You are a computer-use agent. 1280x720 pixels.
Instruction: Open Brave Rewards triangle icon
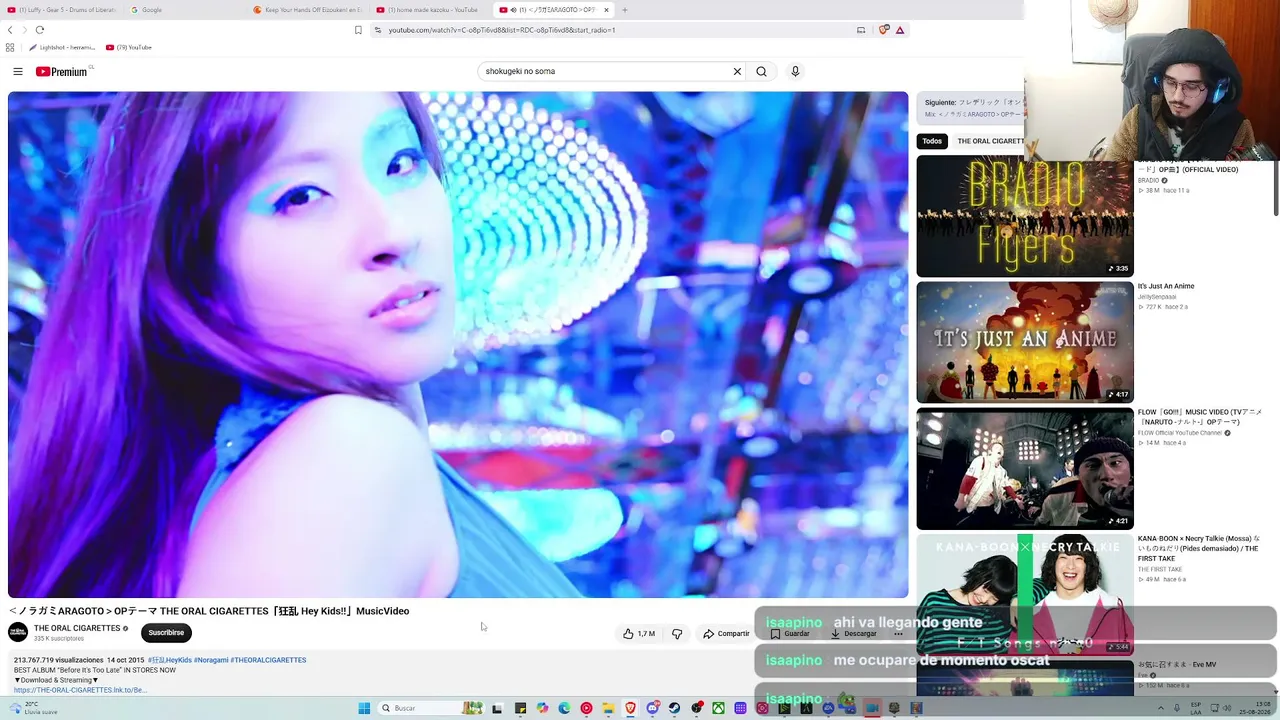point(900,30)
